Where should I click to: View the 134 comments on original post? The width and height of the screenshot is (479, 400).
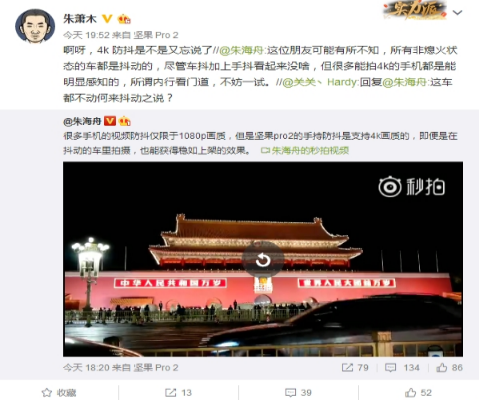(x=402, y=368)
